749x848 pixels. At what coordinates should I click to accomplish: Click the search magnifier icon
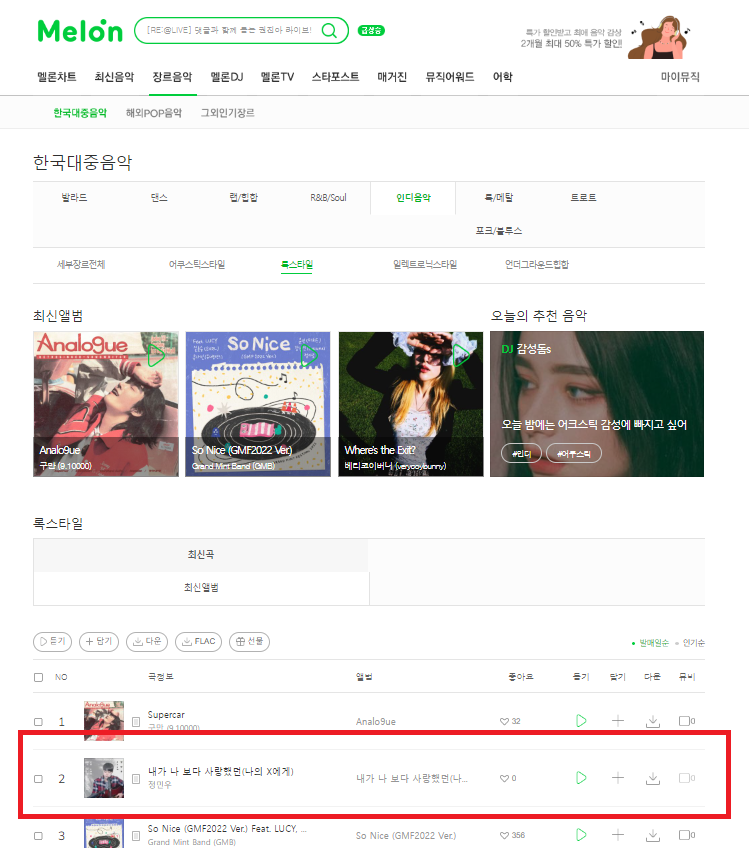329,30
